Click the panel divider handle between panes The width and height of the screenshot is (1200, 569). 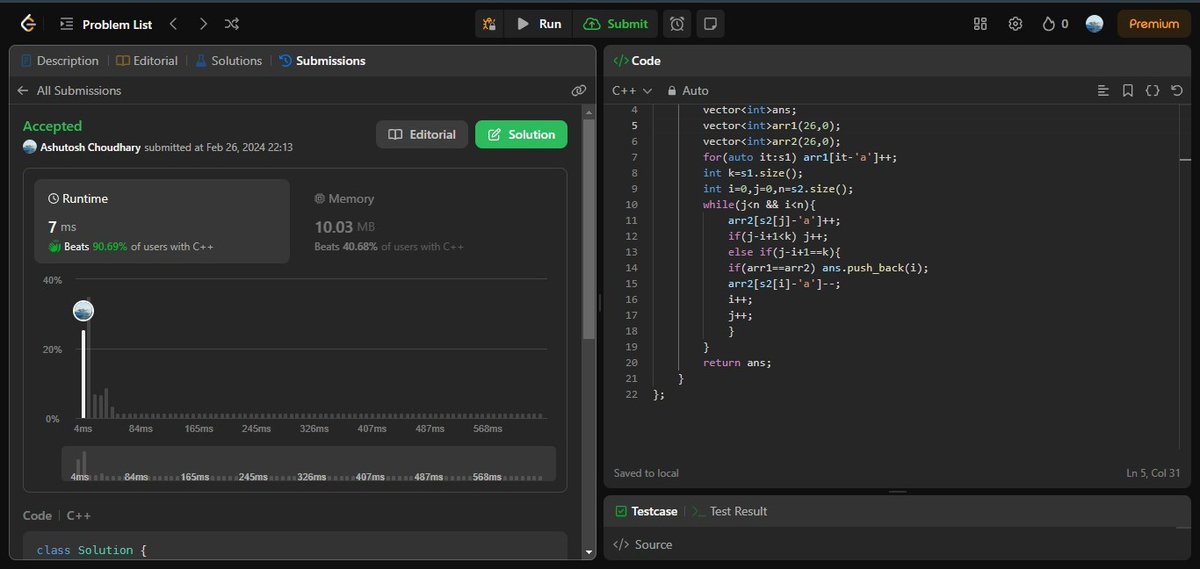[x=599, y=300]
